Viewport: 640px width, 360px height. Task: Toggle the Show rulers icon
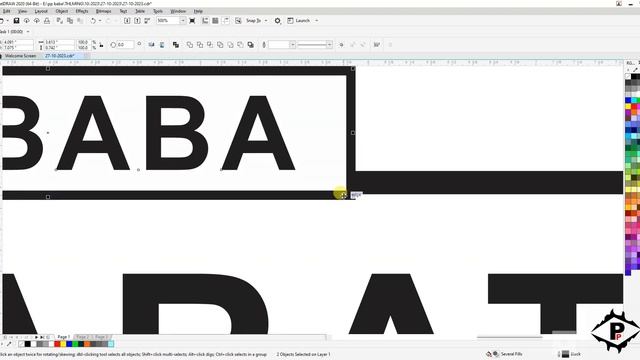coord(205,20)
